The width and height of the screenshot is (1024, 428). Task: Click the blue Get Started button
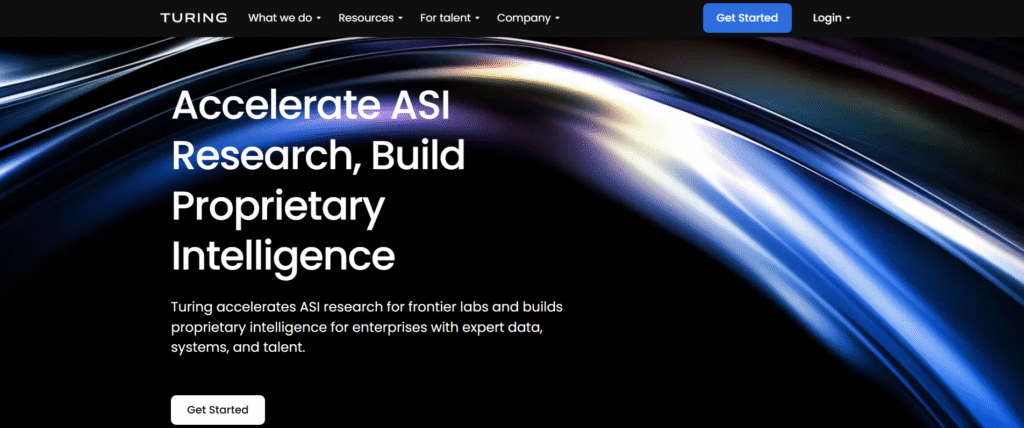pyautogui.click(x=747, y=18)
